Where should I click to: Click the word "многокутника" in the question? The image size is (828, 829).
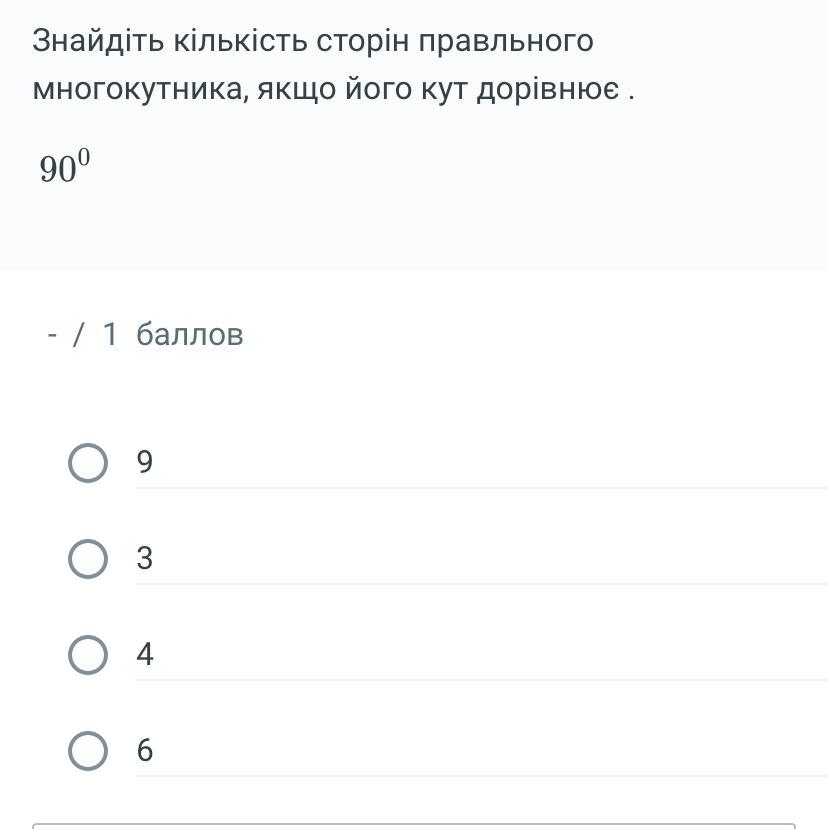[x=138, y=90]
